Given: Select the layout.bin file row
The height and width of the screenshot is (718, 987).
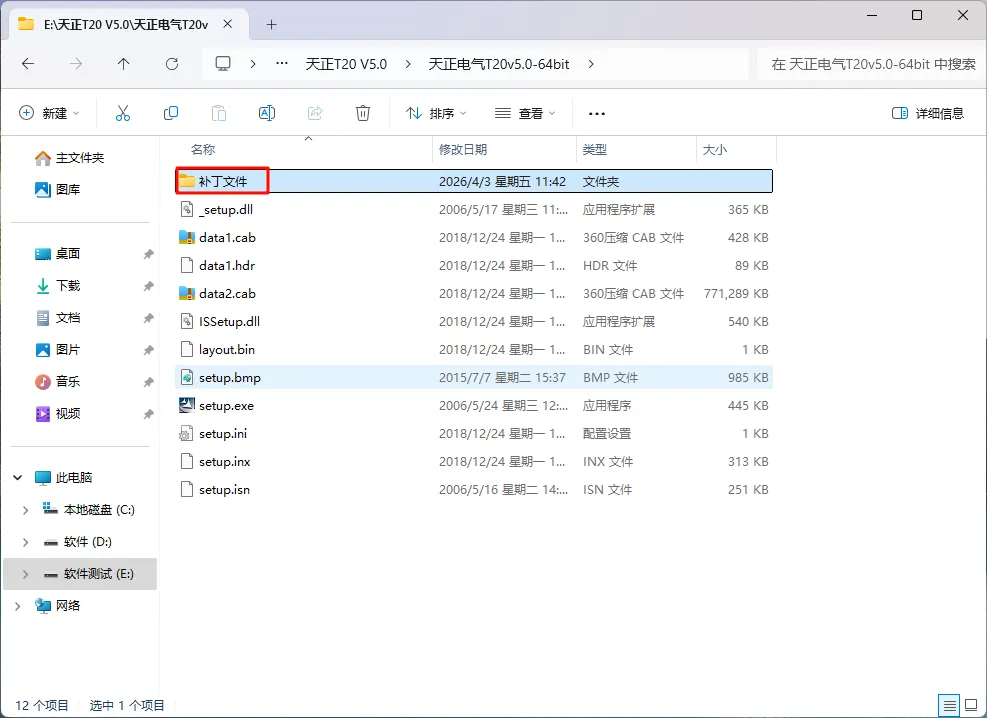Looking at the screenshot, I should click(x=474, y=349).
